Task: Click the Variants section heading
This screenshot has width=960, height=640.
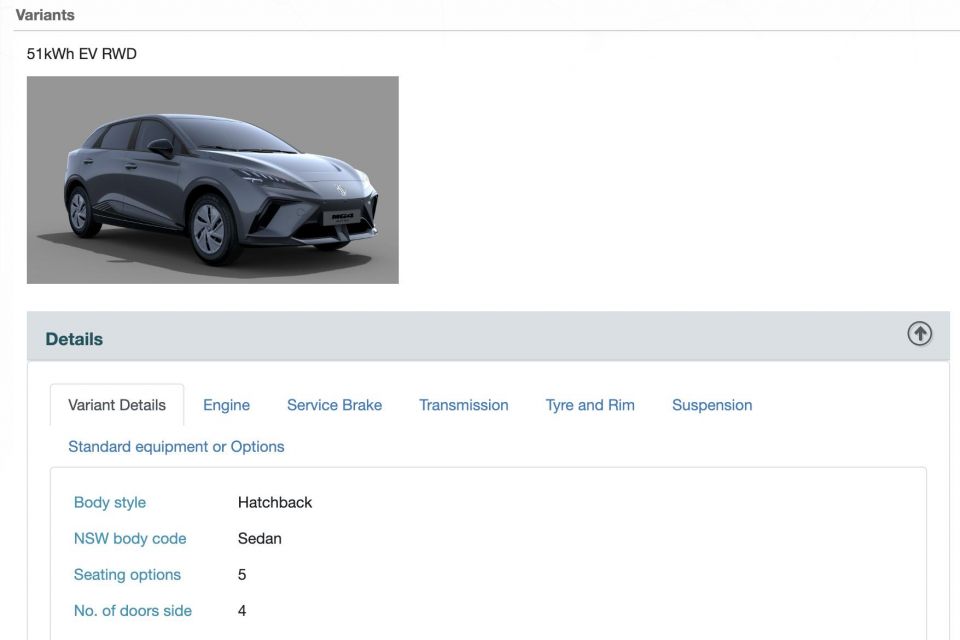Action: pos(45,15)
